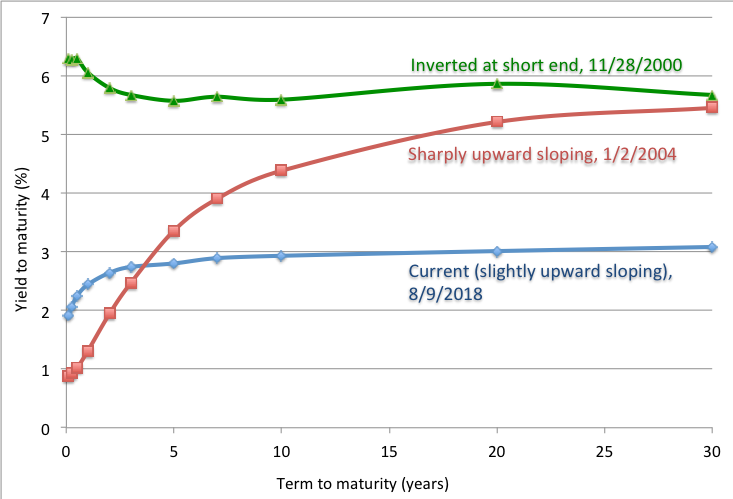This screenshot has width=733, height=499.
Task: Click the 25 tick label on the x-axis
Action: 604,445
